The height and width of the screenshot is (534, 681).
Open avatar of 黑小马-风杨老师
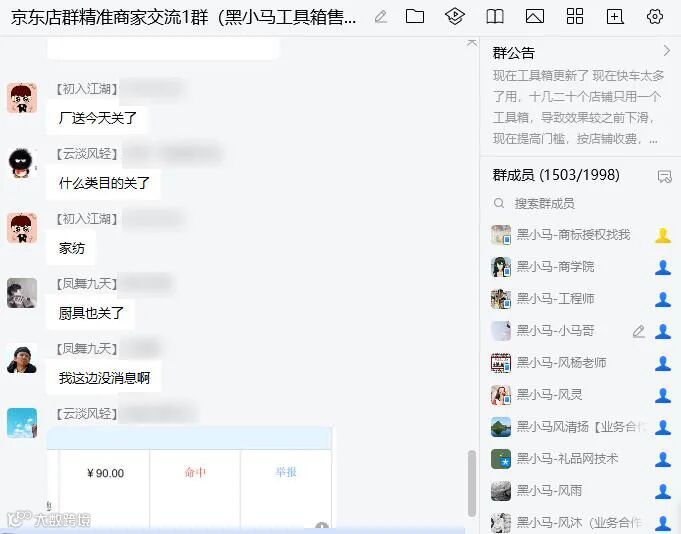click(x=501, y=363)
